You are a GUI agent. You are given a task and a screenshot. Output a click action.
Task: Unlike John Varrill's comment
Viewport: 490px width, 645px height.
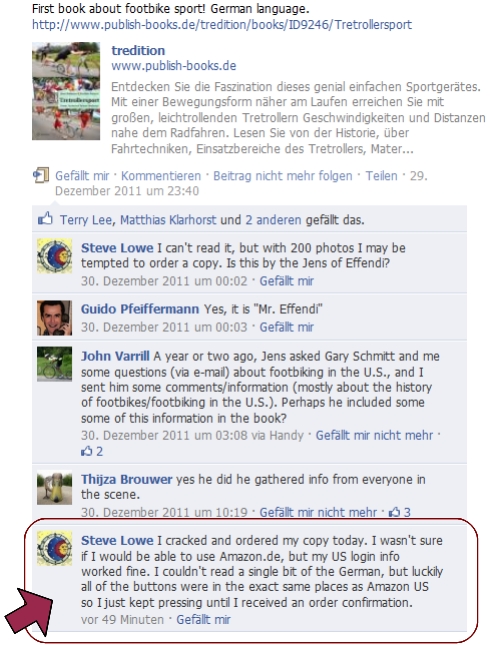click(374, 435)
